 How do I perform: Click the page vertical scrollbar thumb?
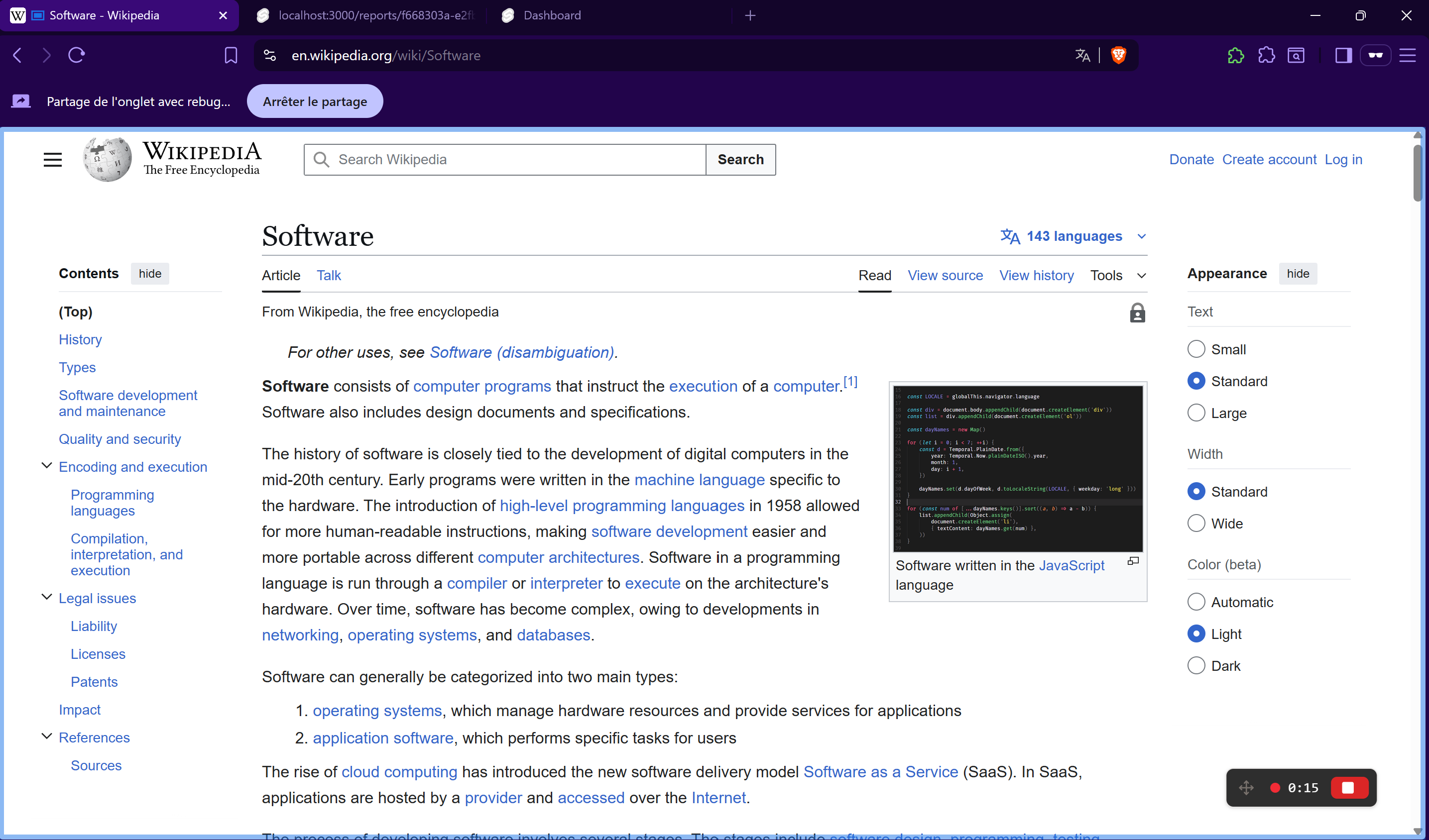point(1417,173)
